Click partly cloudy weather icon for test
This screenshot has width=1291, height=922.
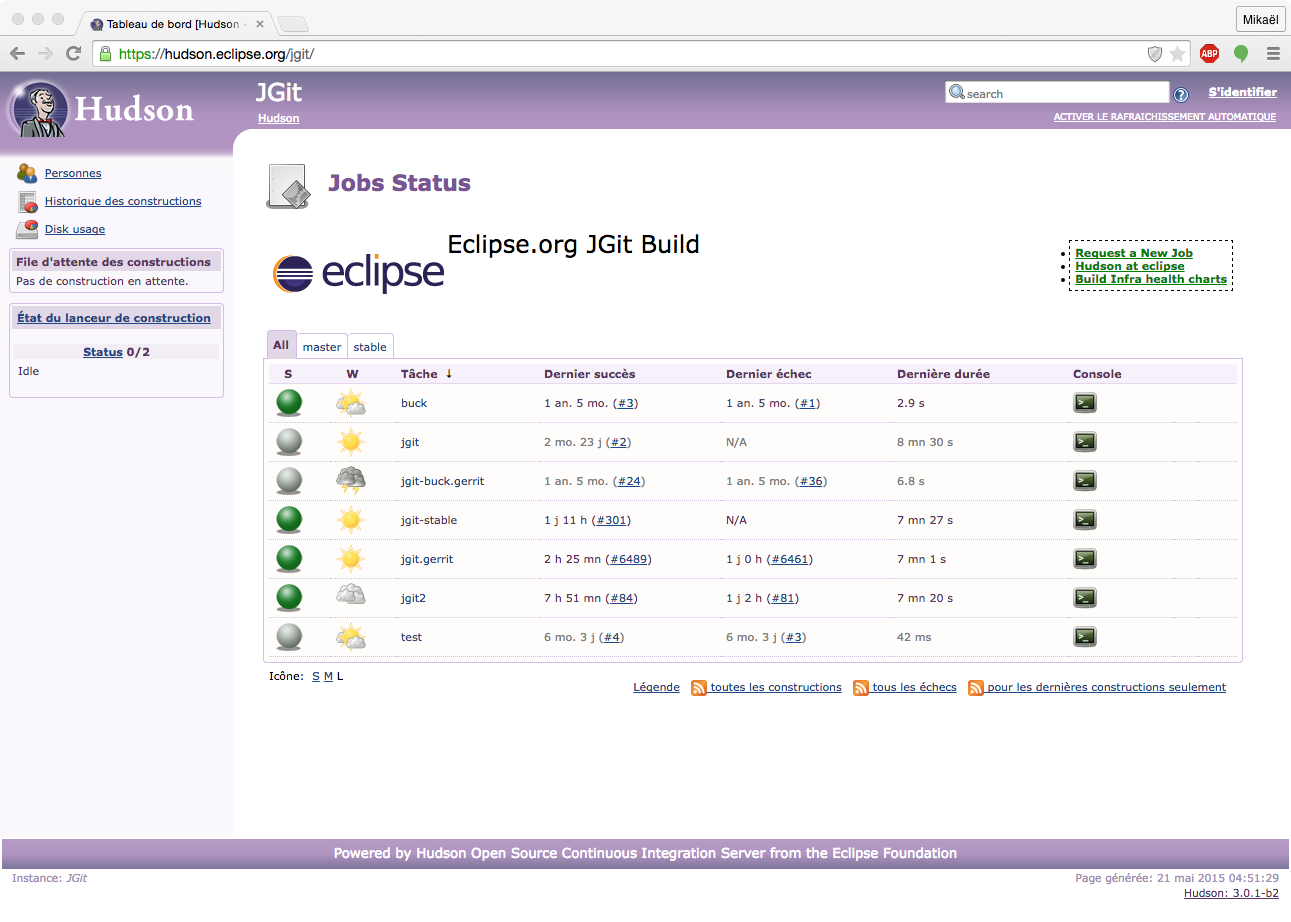pos(351,637)
